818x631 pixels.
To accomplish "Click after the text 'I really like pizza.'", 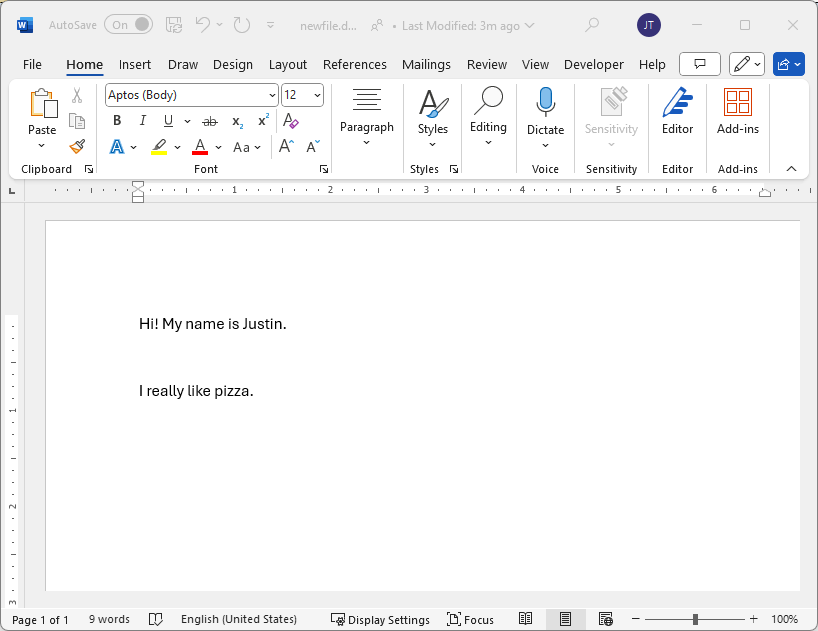I will 255,391.
